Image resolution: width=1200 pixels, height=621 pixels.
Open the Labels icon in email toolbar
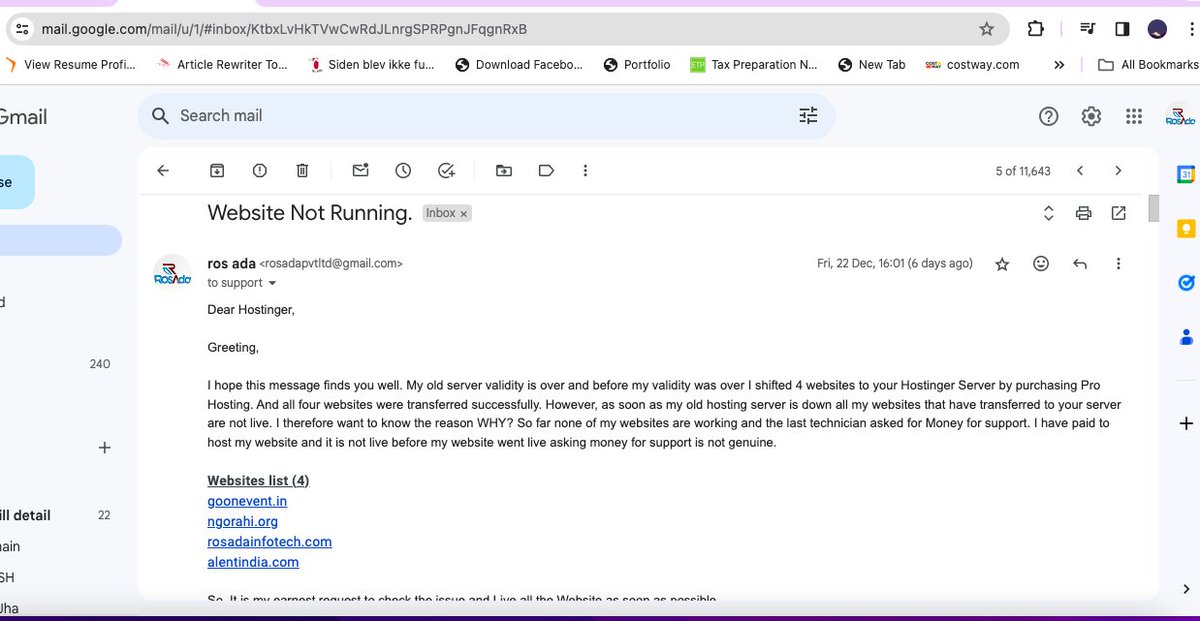[546, 171]
